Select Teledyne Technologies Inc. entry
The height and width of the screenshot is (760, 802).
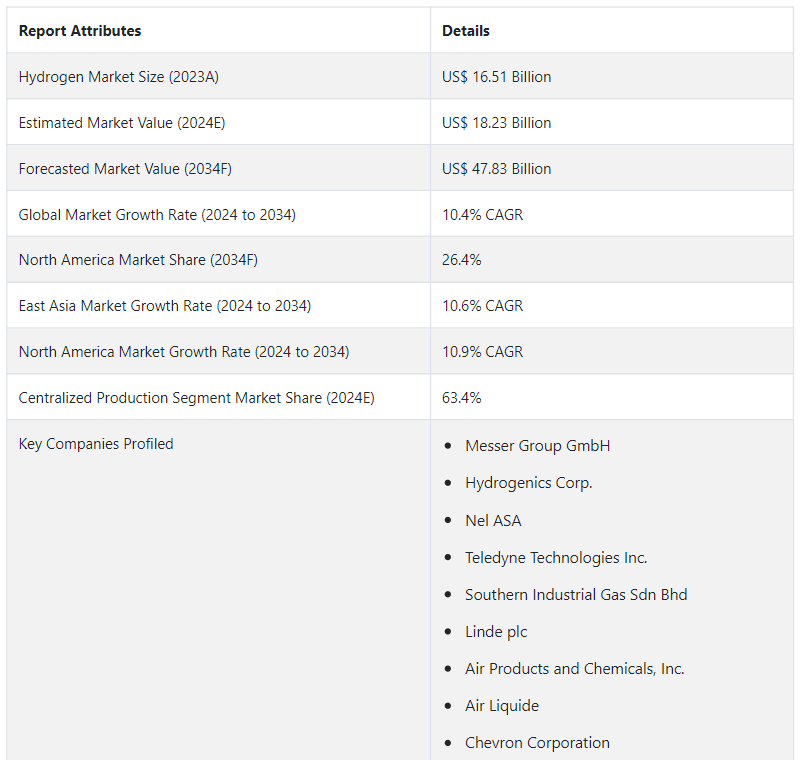pos(556,558)
